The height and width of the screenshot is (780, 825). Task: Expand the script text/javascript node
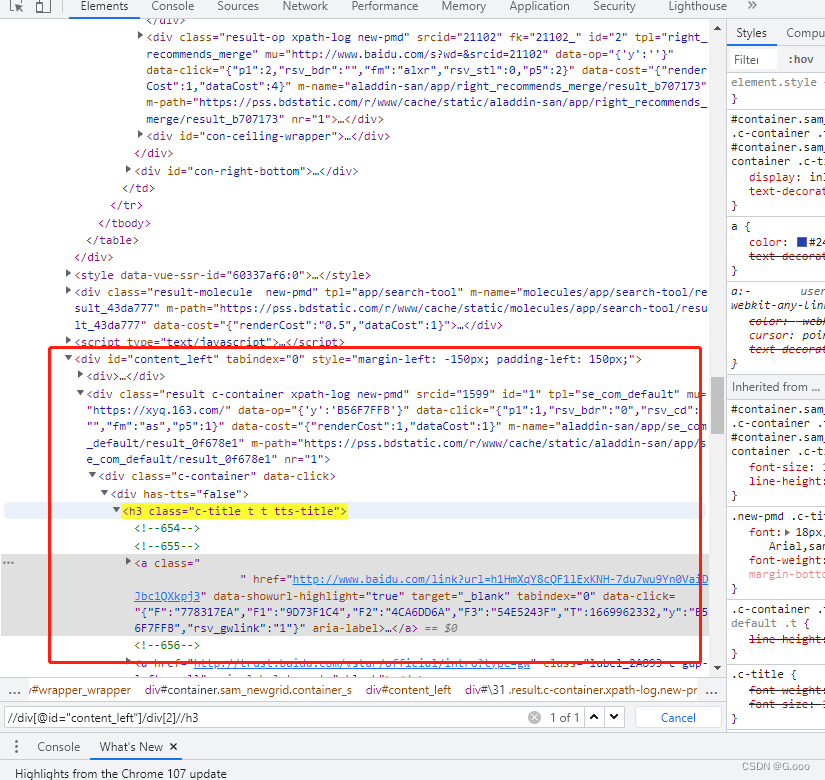[68, 340]
